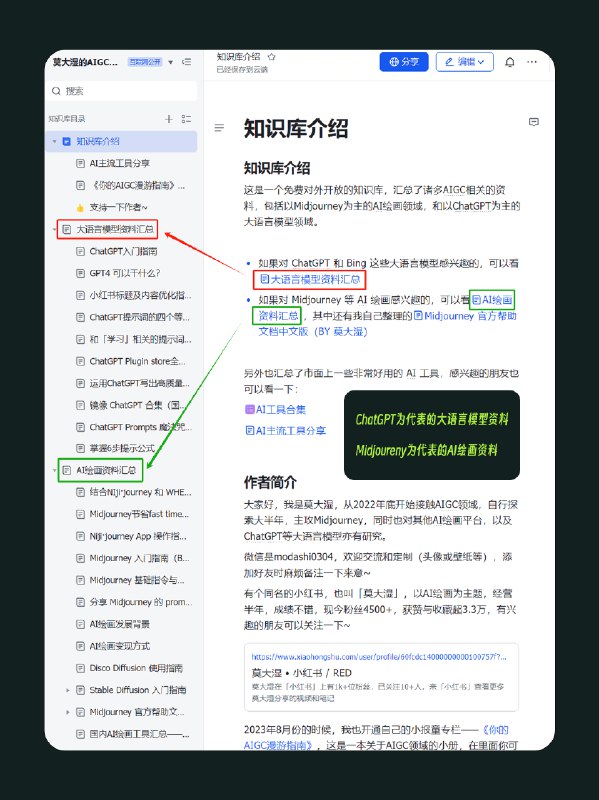Click the knowledge base name 莫大湿的AIGC
Image resolution: width=599 pixels, height=800 pixels.
coord(85,62)
